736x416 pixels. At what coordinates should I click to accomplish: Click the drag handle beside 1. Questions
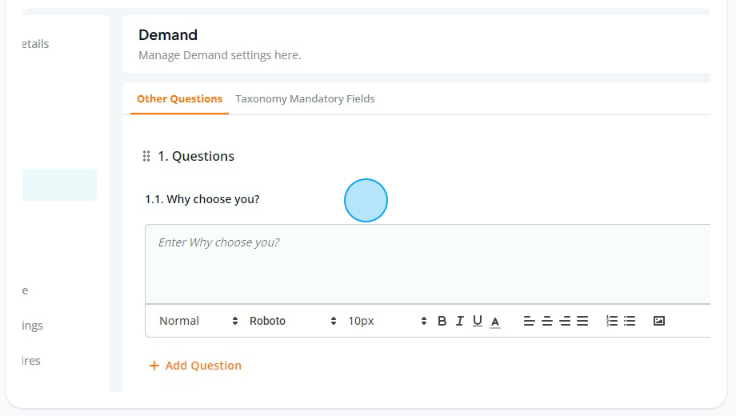[x=146, y=156]
